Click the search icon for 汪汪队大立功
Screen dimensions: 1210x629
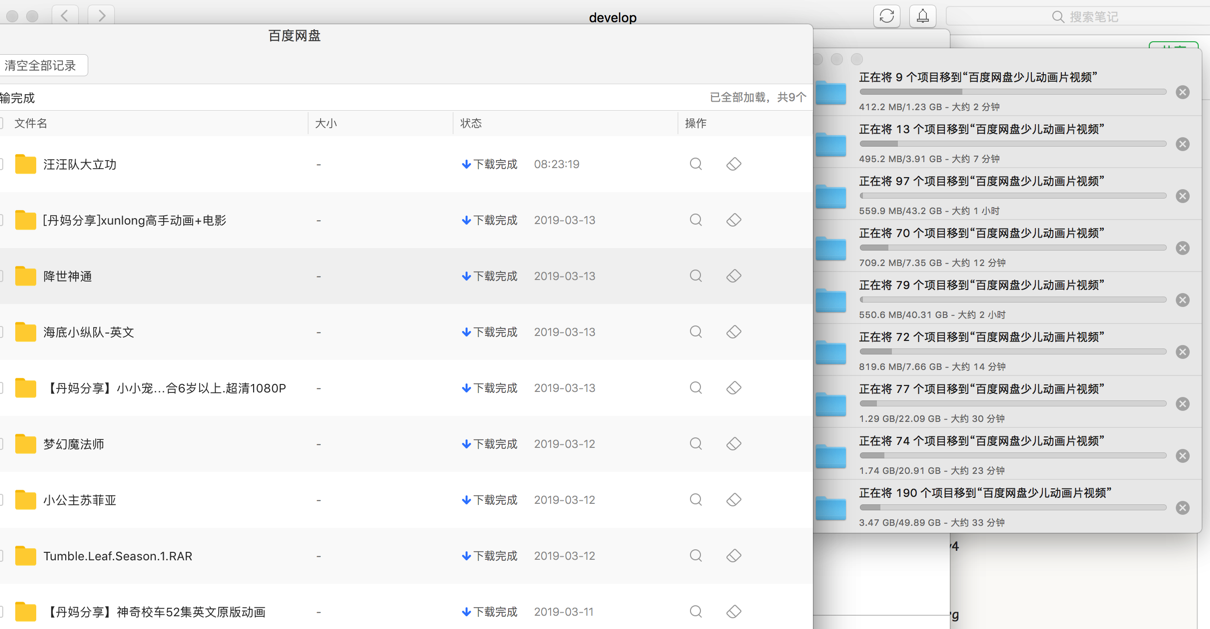(x=696, y=164)
